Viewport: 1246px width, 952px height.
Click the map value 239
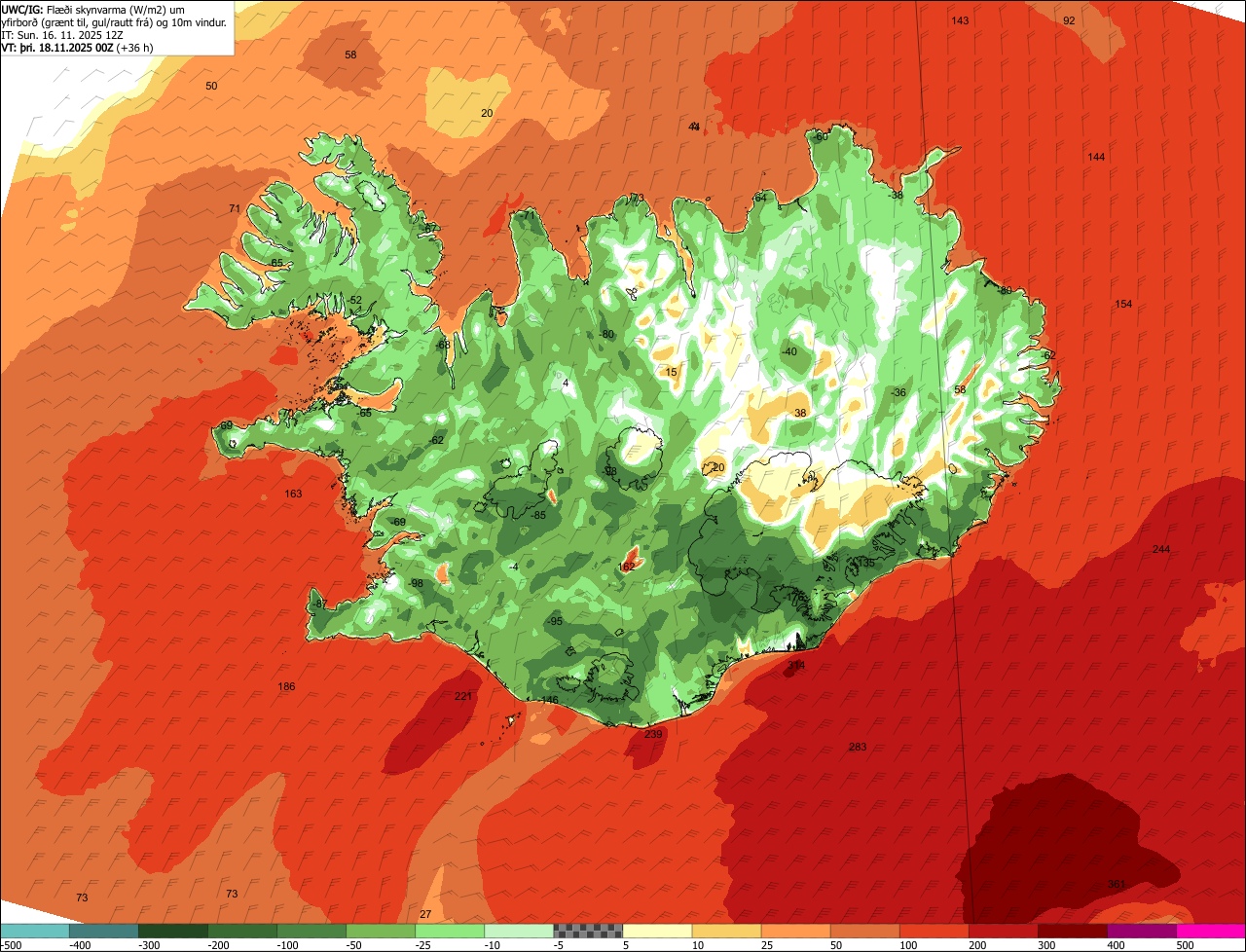(x=653, y=734)
